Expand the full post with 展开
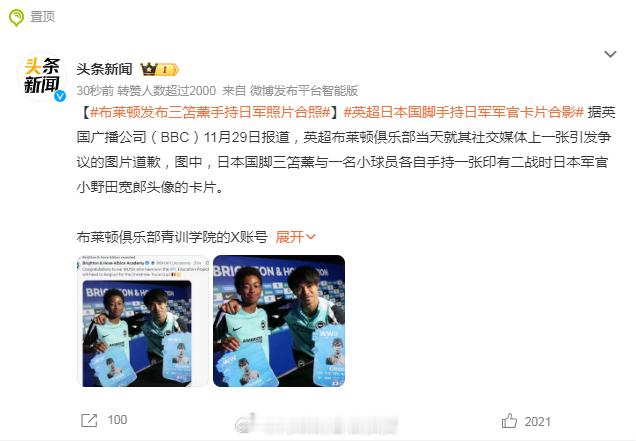 (289, 237)
